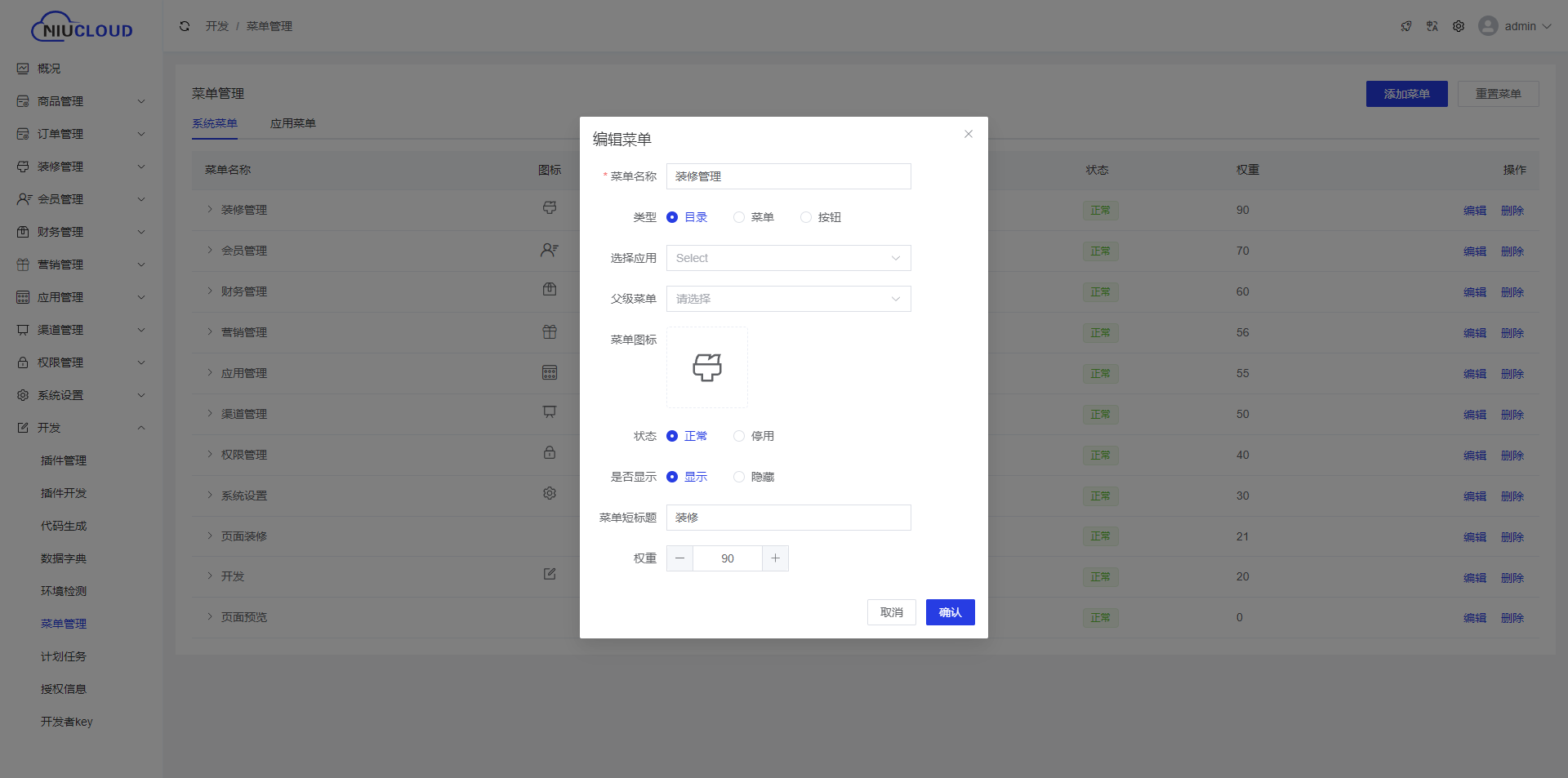The width and height of the screenshot is (1568, 778).
Task: Click the 添加菜单 button
Action: [1407, 94]
